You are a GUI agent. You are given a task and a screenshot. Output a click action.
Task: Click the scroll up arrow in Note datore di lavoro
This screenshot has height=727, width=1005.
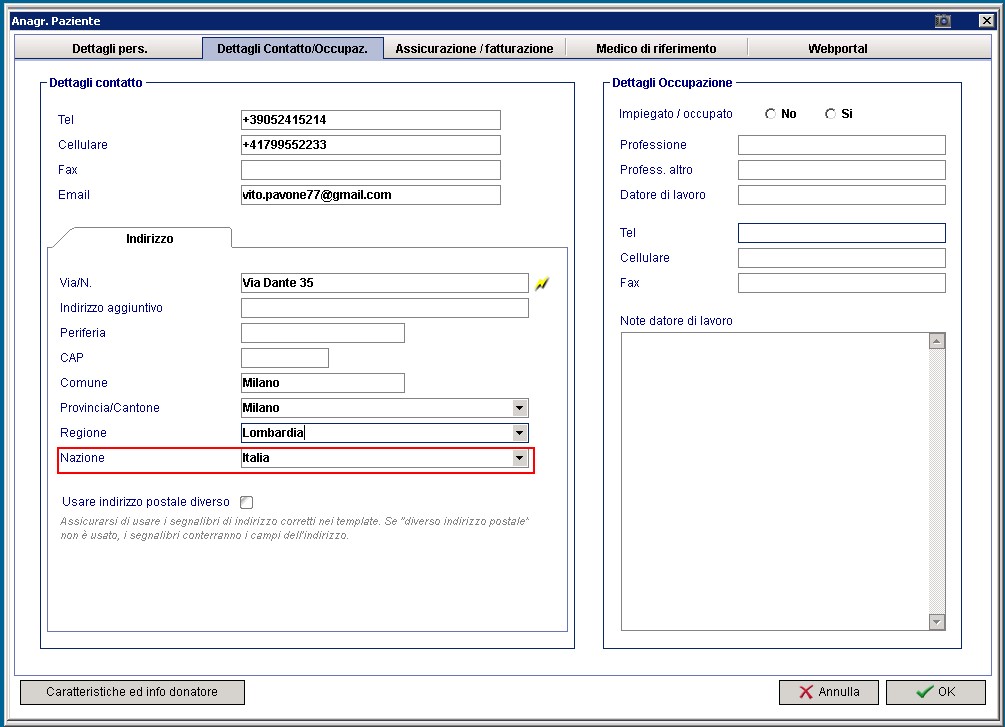coord(936,341)
